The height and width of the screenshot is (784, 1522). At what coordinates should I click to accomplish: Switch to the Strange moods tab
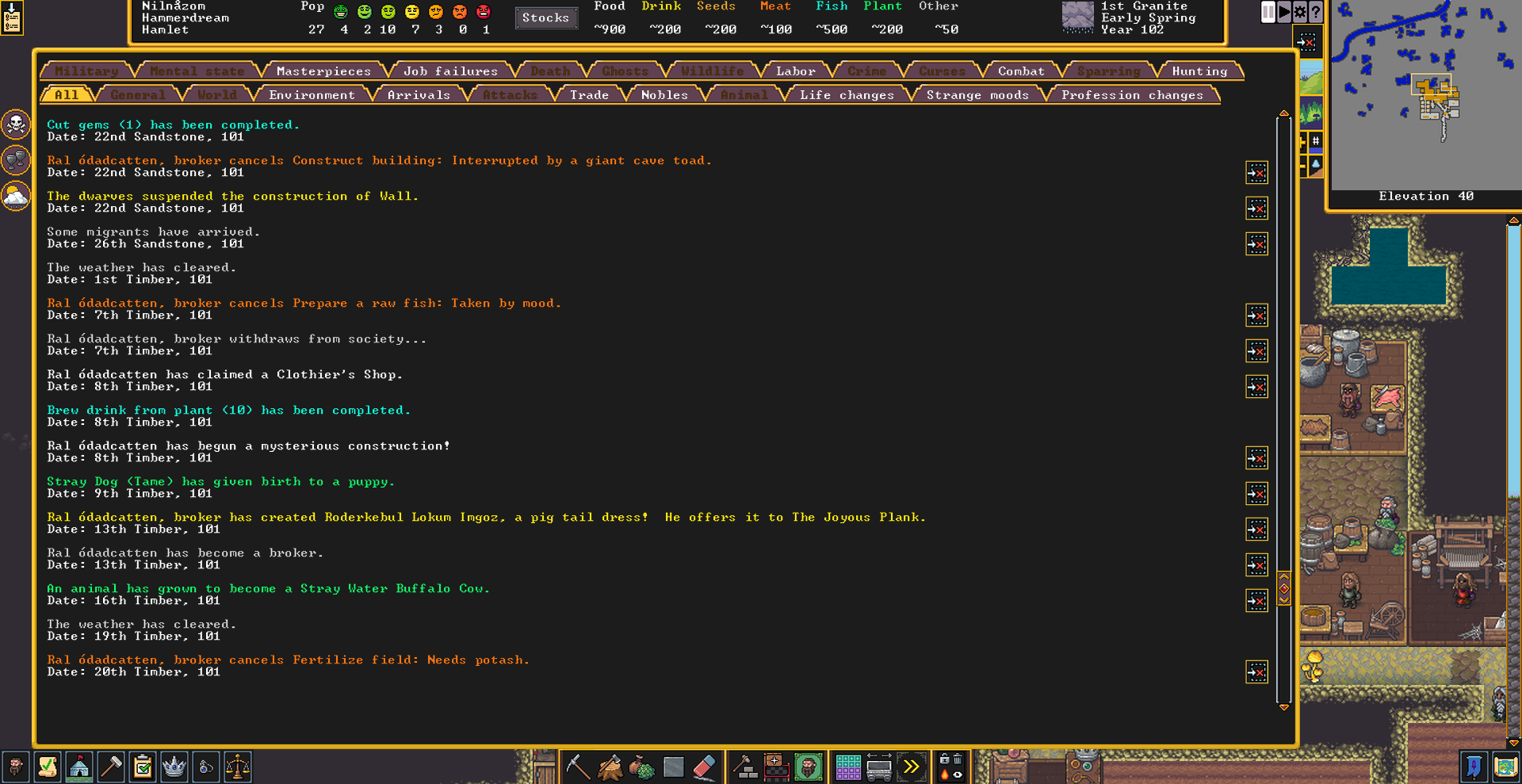pyautogui.click(x=977, y=95)
